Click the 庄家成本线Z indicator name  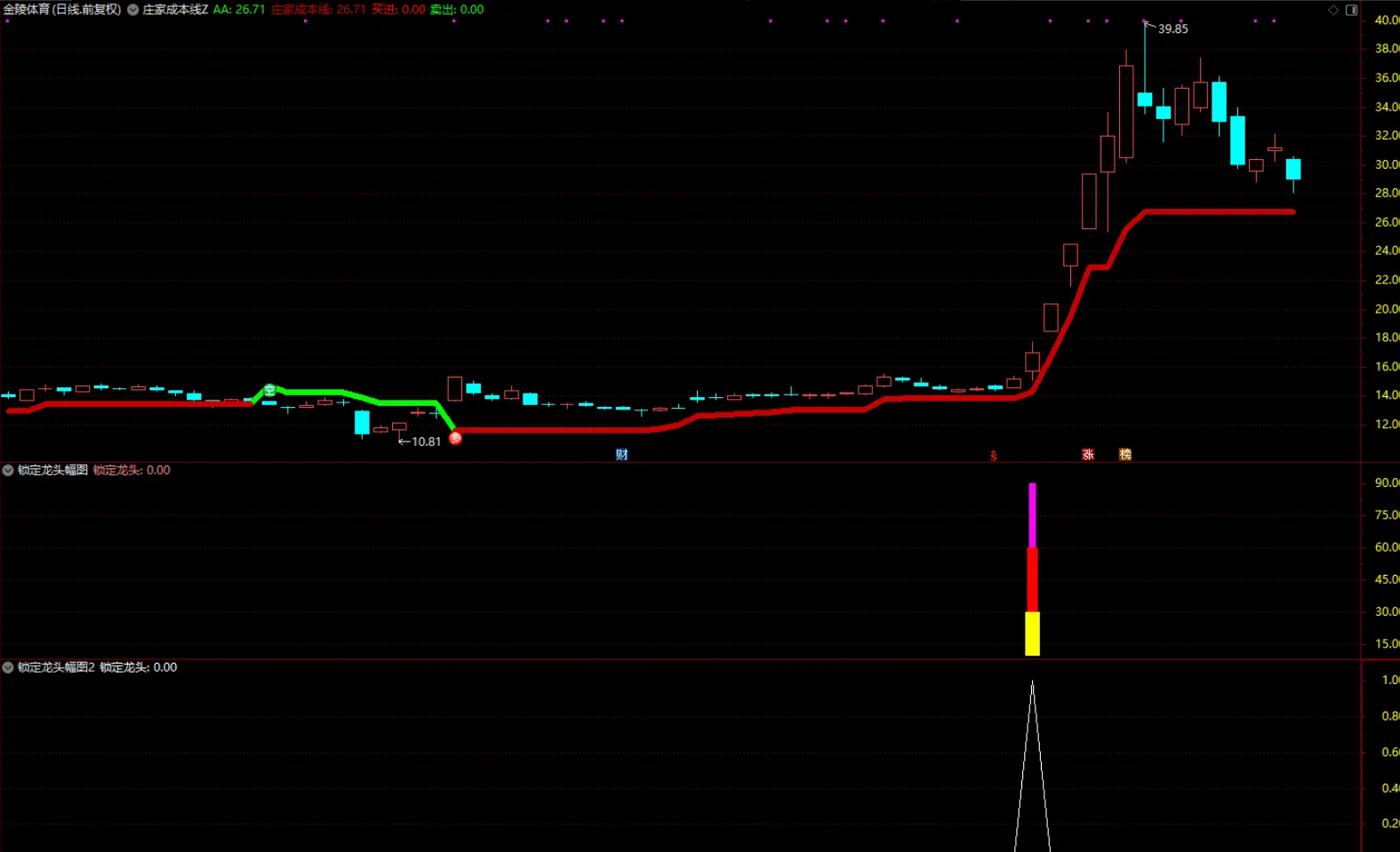coord(175,10)
